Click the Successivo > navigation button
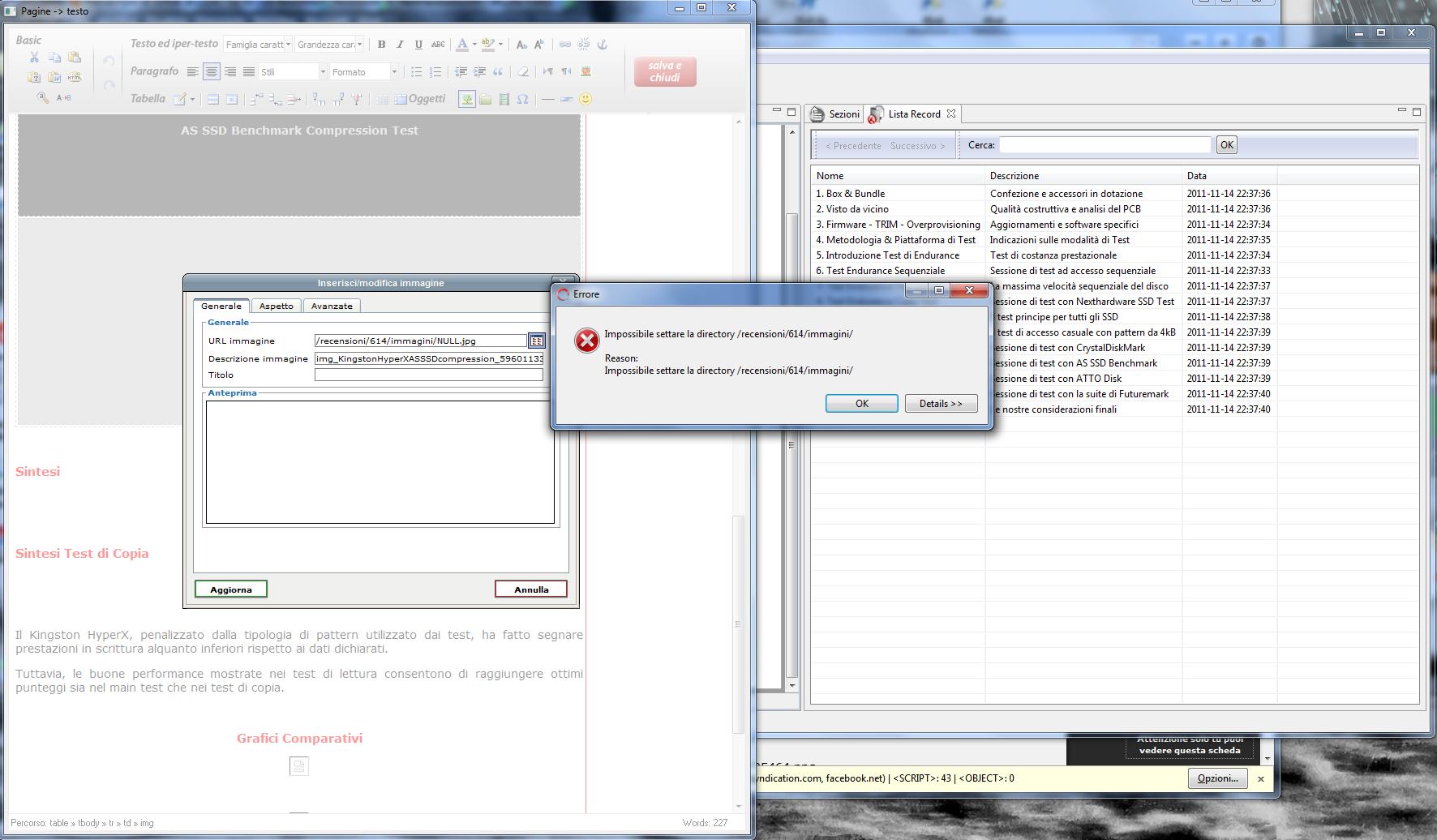The width and height of the screenshot is (1437, 840). 917,146
